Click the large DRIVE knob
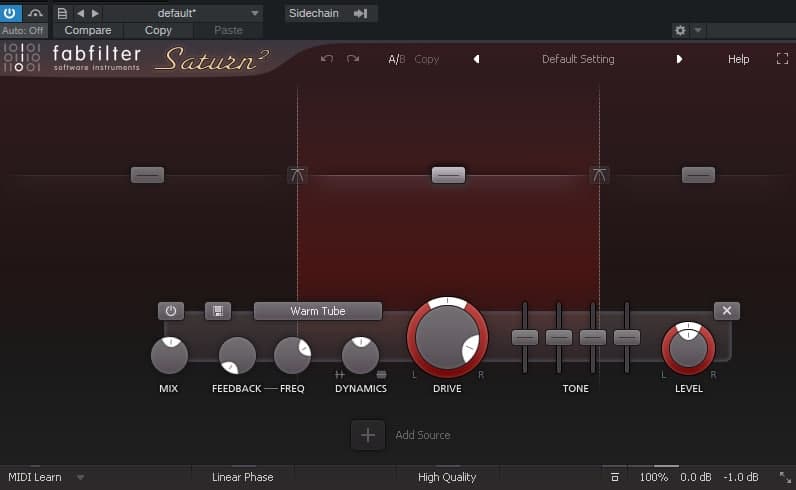 pos(447,337)
